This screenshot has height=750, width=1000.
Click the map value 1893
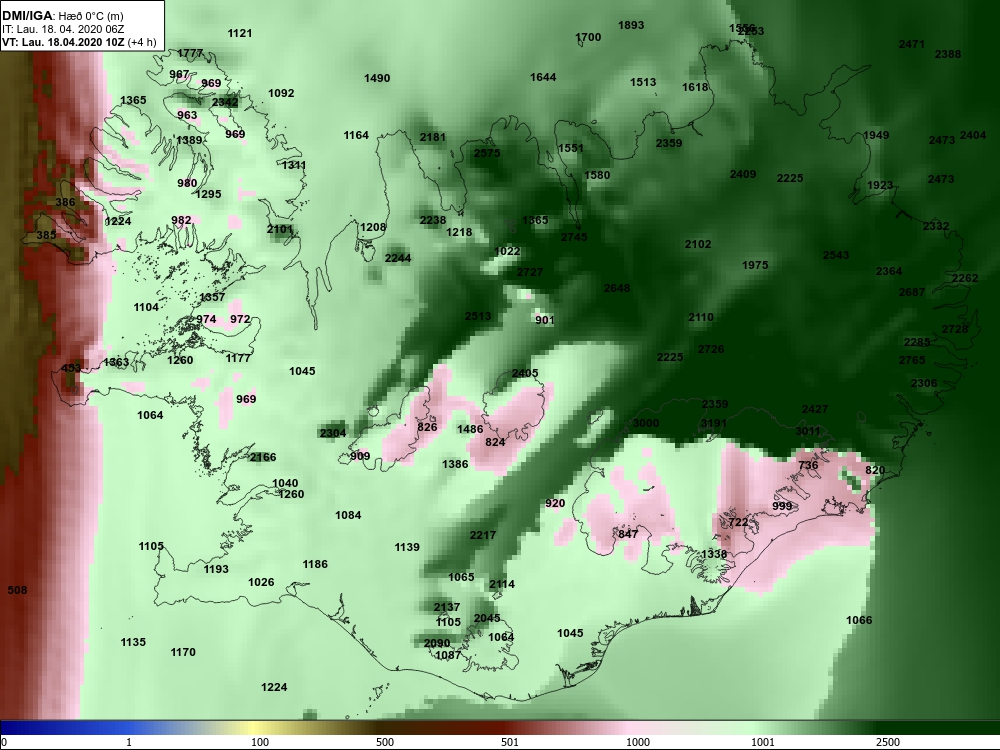[x=631, y=26]
